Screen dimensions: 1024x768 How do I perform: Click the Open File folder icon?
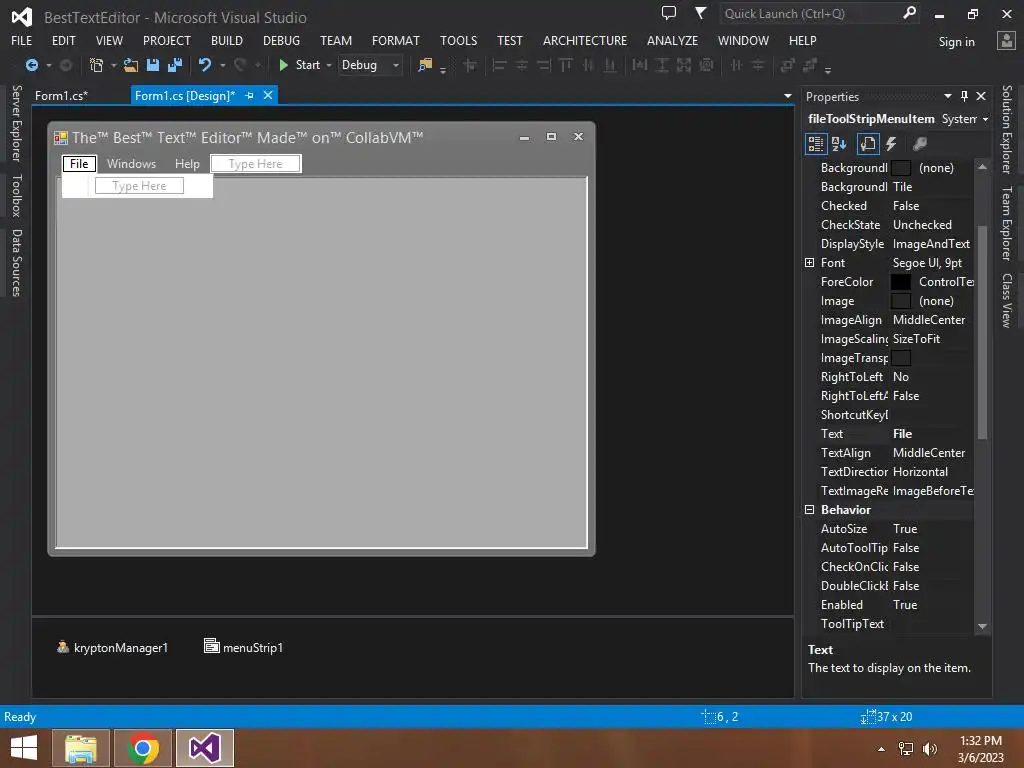point(131,65)
